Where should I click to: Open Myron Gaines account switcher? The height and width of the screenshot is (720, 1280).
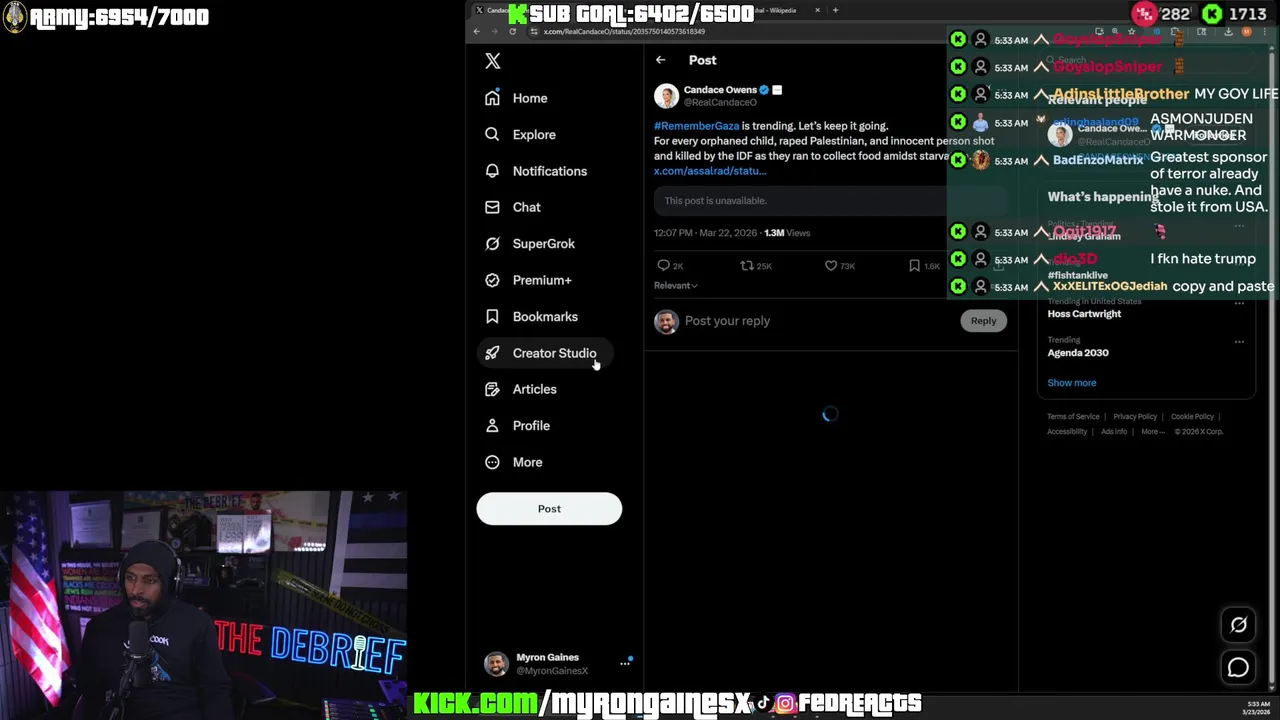557,664
